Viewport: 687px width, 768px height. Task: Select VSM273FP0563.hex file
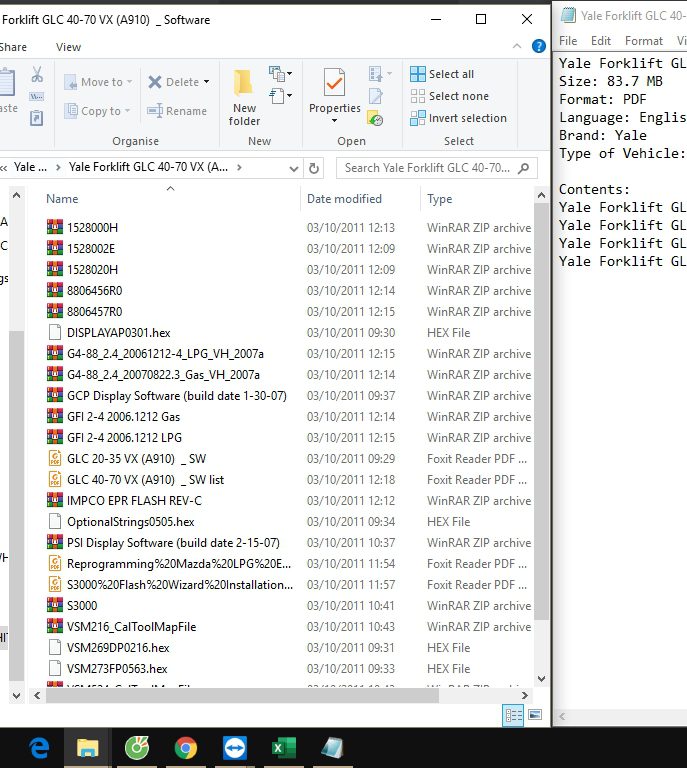click(x=117, y=669)
